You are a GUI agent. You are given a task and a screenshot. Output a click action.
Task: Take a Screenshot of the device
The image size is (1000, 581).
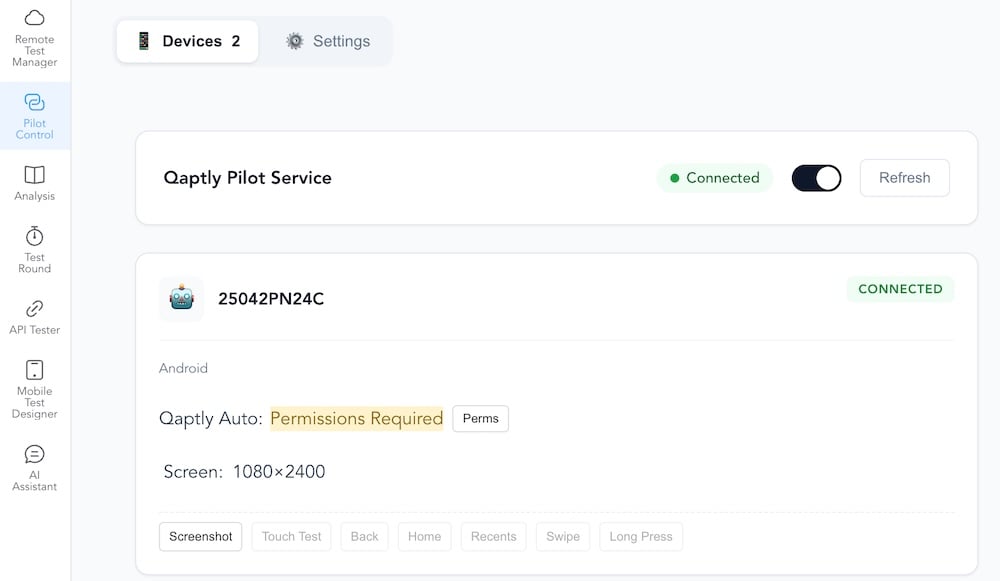200,536
